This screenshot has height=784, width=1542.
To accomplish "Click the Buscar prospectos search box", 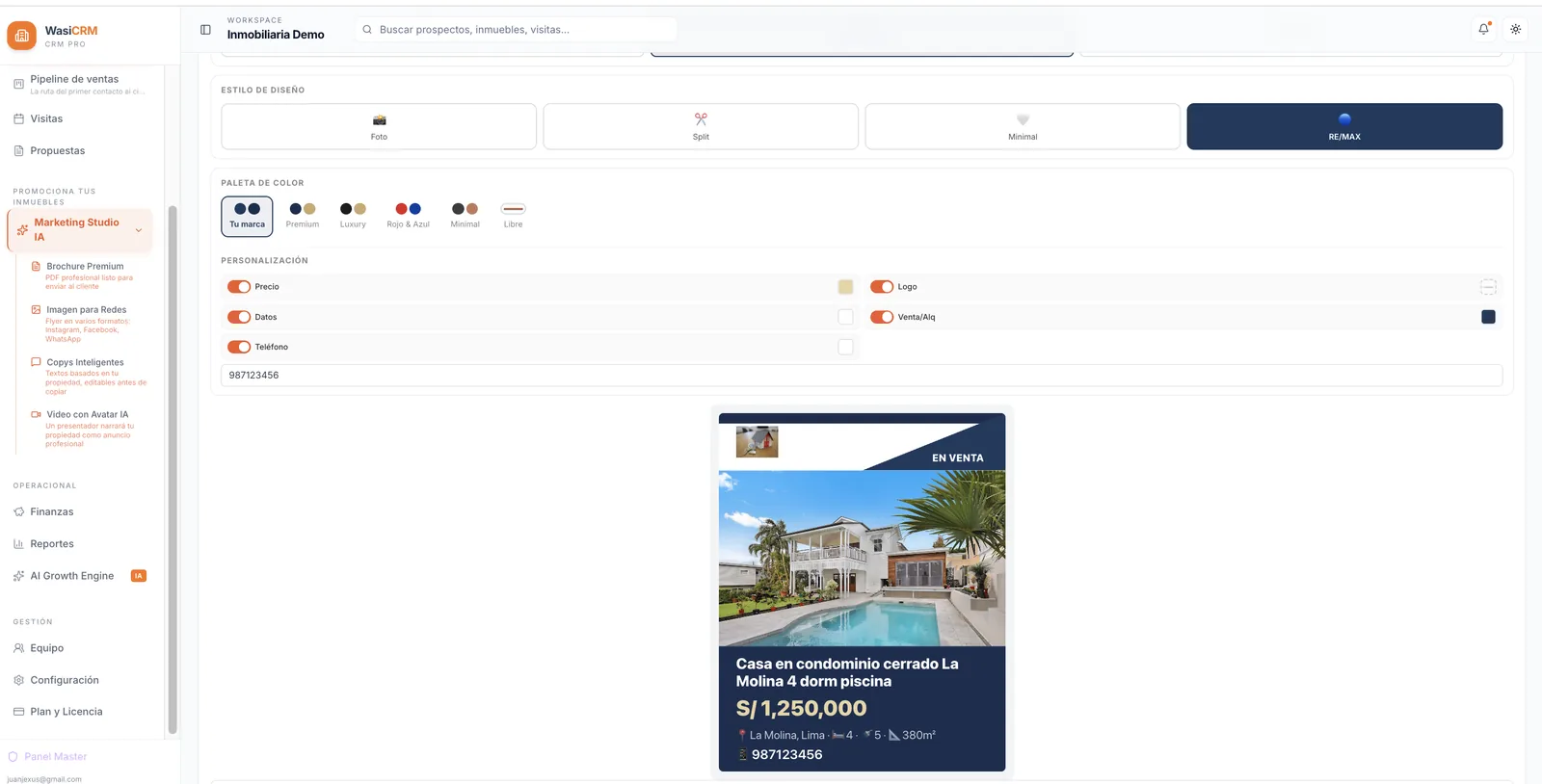I will point(516,30).
